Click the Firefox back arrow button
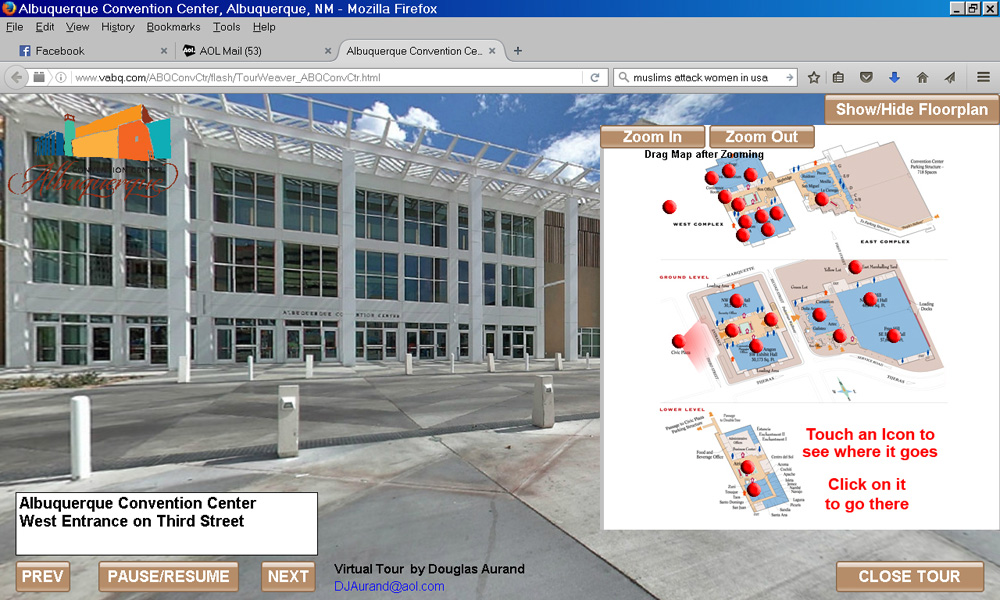The width and height of the screenshot is (1000, 600). [x=16, y=77]
